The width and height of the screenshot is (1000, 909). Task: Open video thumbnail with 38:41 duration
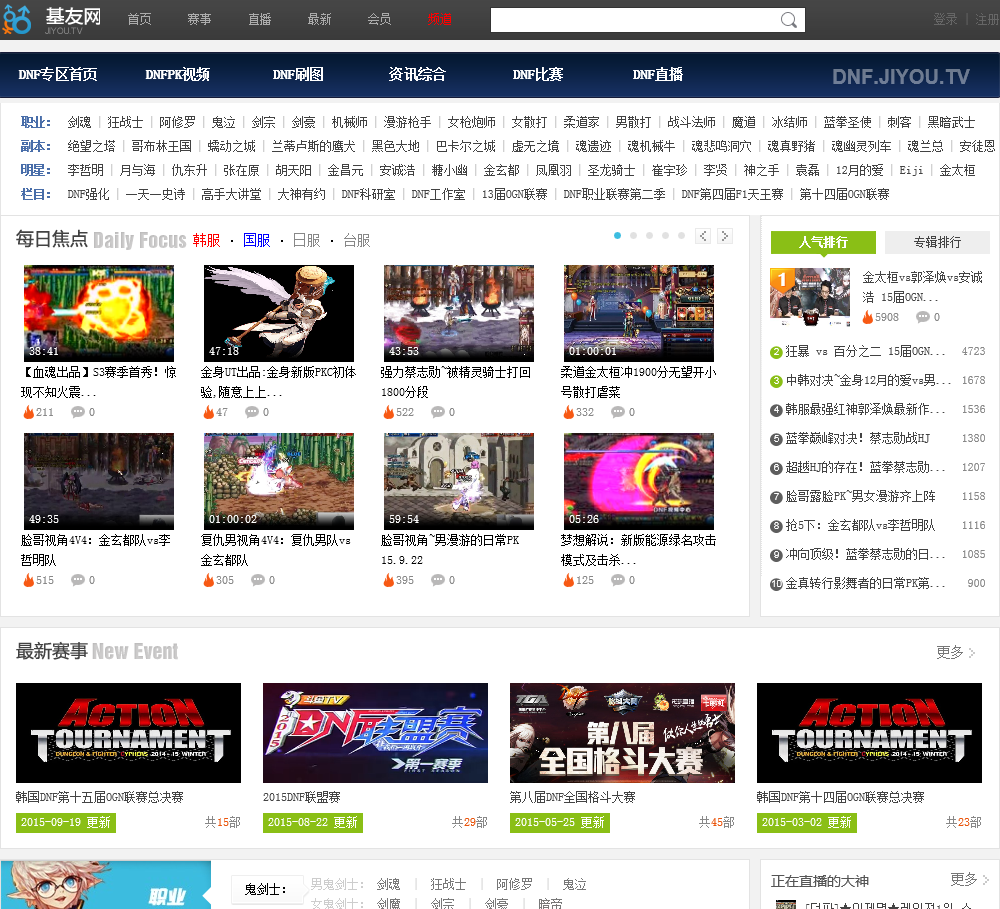pyautogui.click(x=99, y=313)
